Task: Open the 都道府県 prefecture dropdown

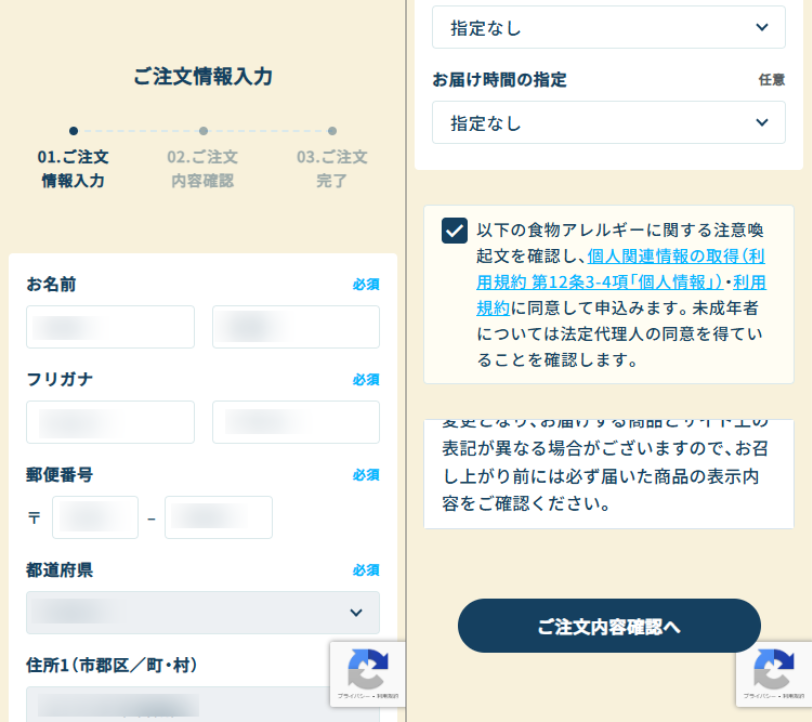Action: (203, 613)
